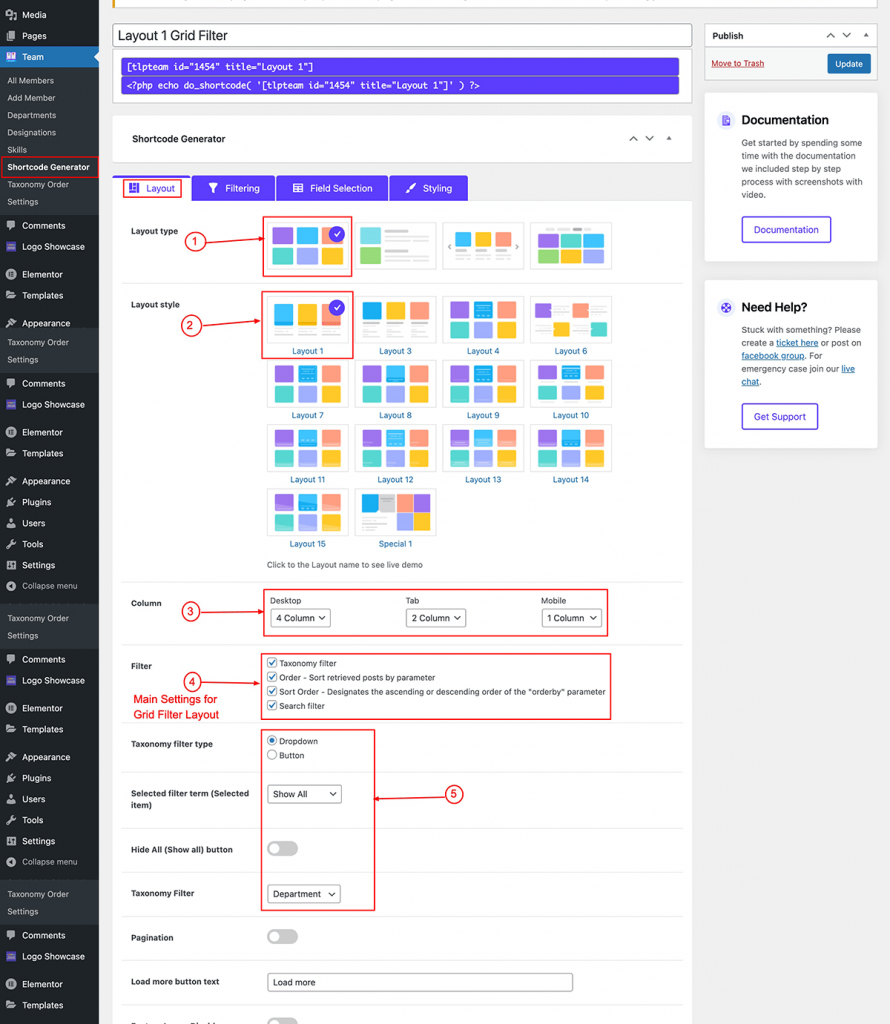Open the Team menu item

(x=49, y=57)
